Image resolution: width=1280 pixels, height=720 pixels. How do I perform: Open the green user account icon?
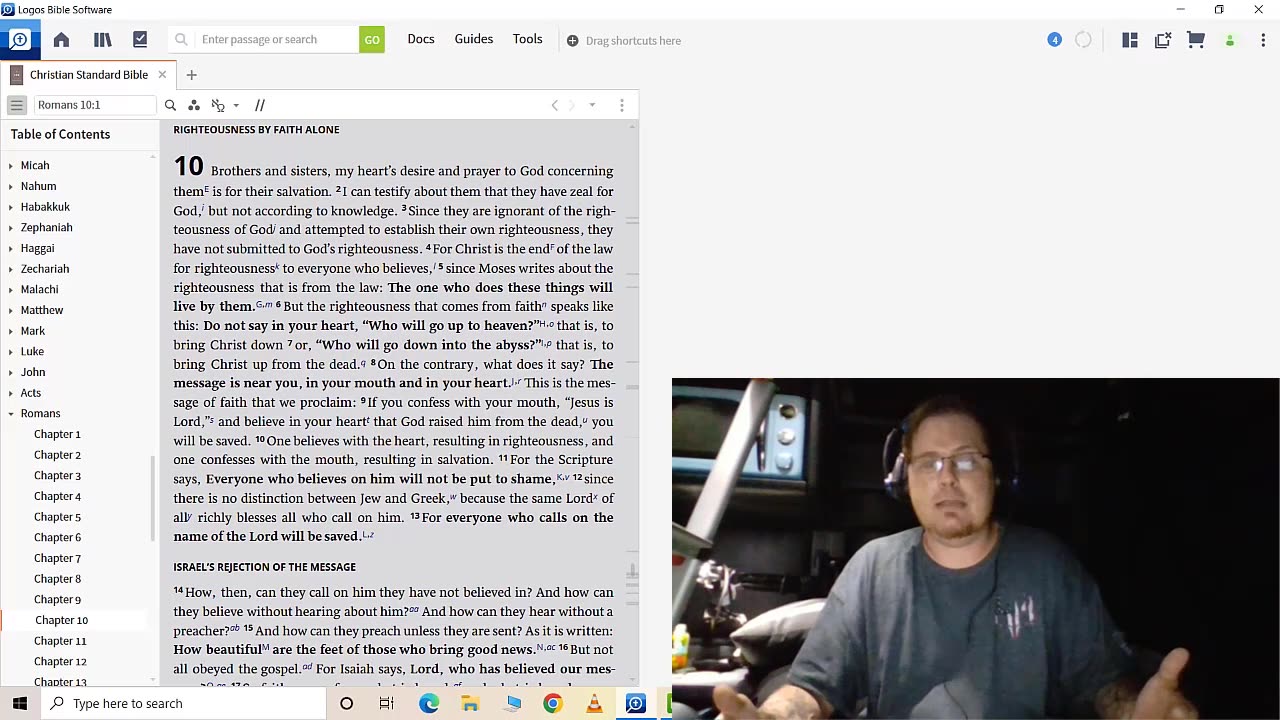pyautogui.click(x=1230, y=41)
